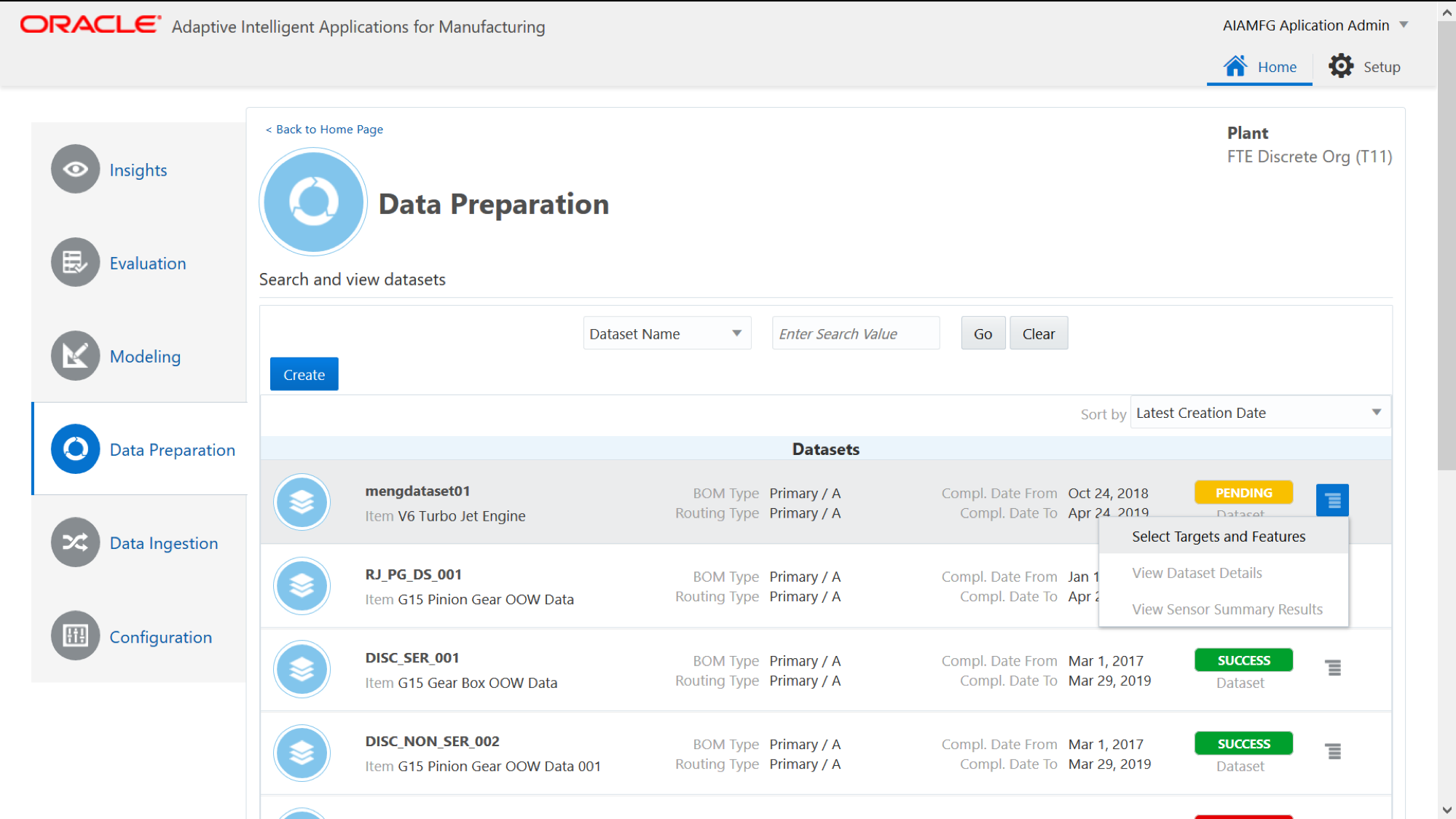Click the Evaluation checklist icon
1456x819 pixels.
pyautogui.click(x=75, y=263)
